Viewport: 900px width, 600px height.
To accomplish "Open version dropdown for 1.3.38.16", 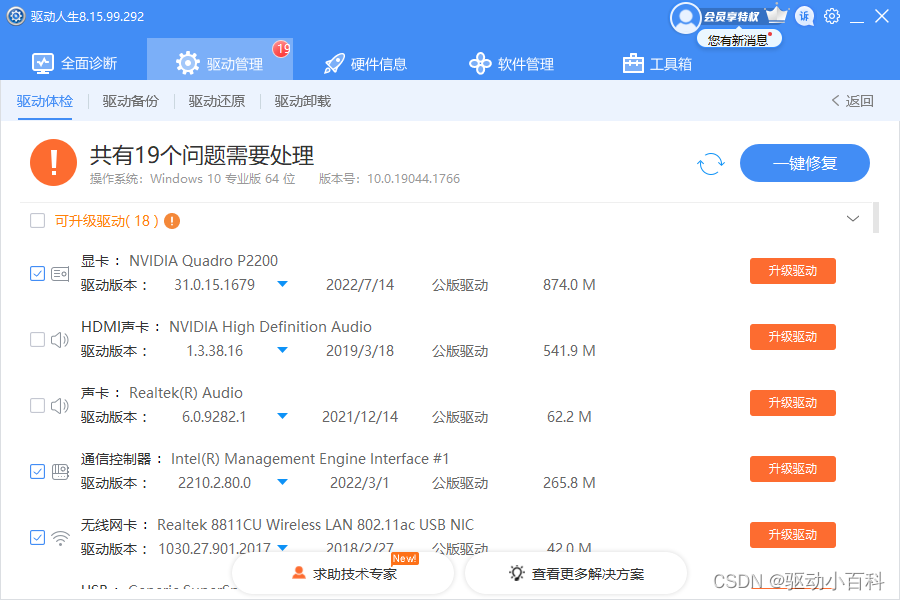I will pos(282,350).
